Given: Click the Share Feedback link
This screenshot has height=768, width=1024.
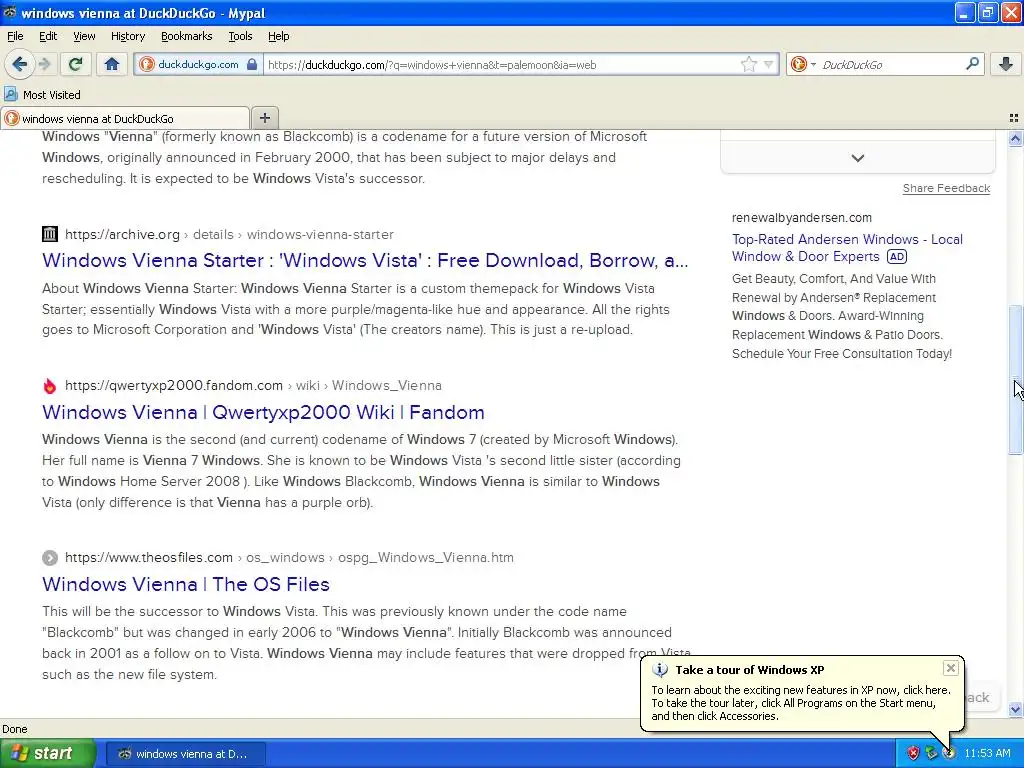Looking at the screenshot, I should click(x=946, y=188).
